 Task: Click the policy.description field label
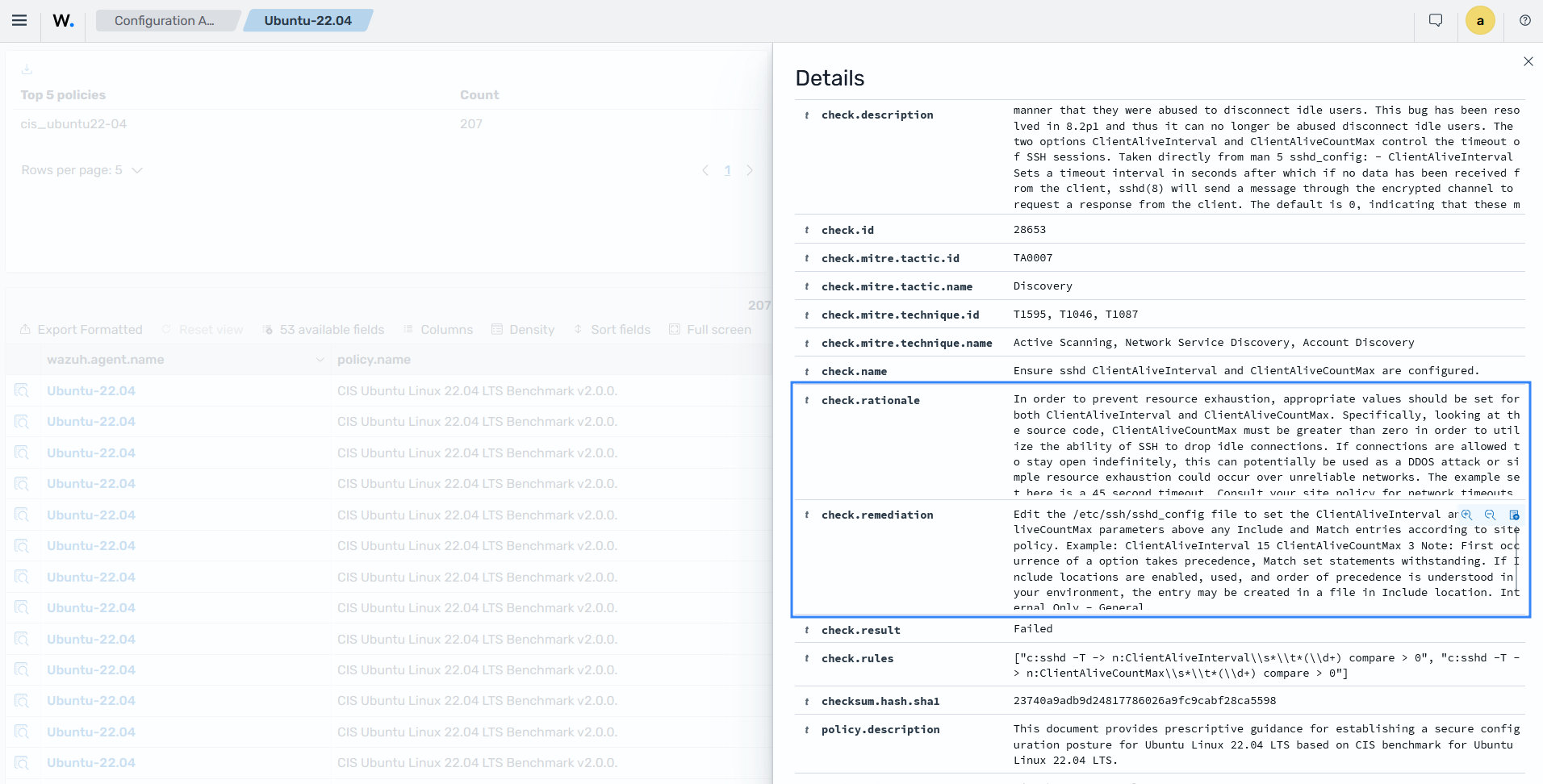(x=880, y=730)
